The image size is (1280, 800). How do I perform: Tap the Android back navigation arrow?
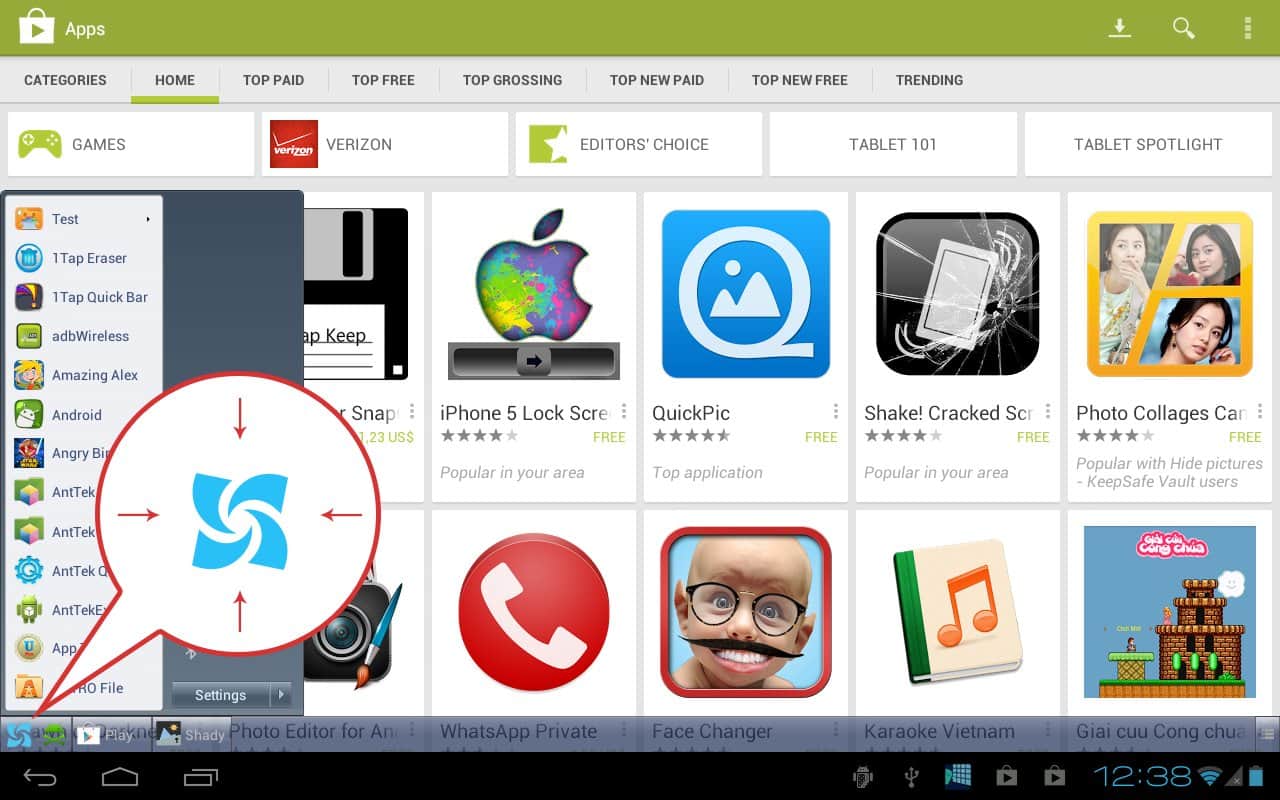[41, 777]
